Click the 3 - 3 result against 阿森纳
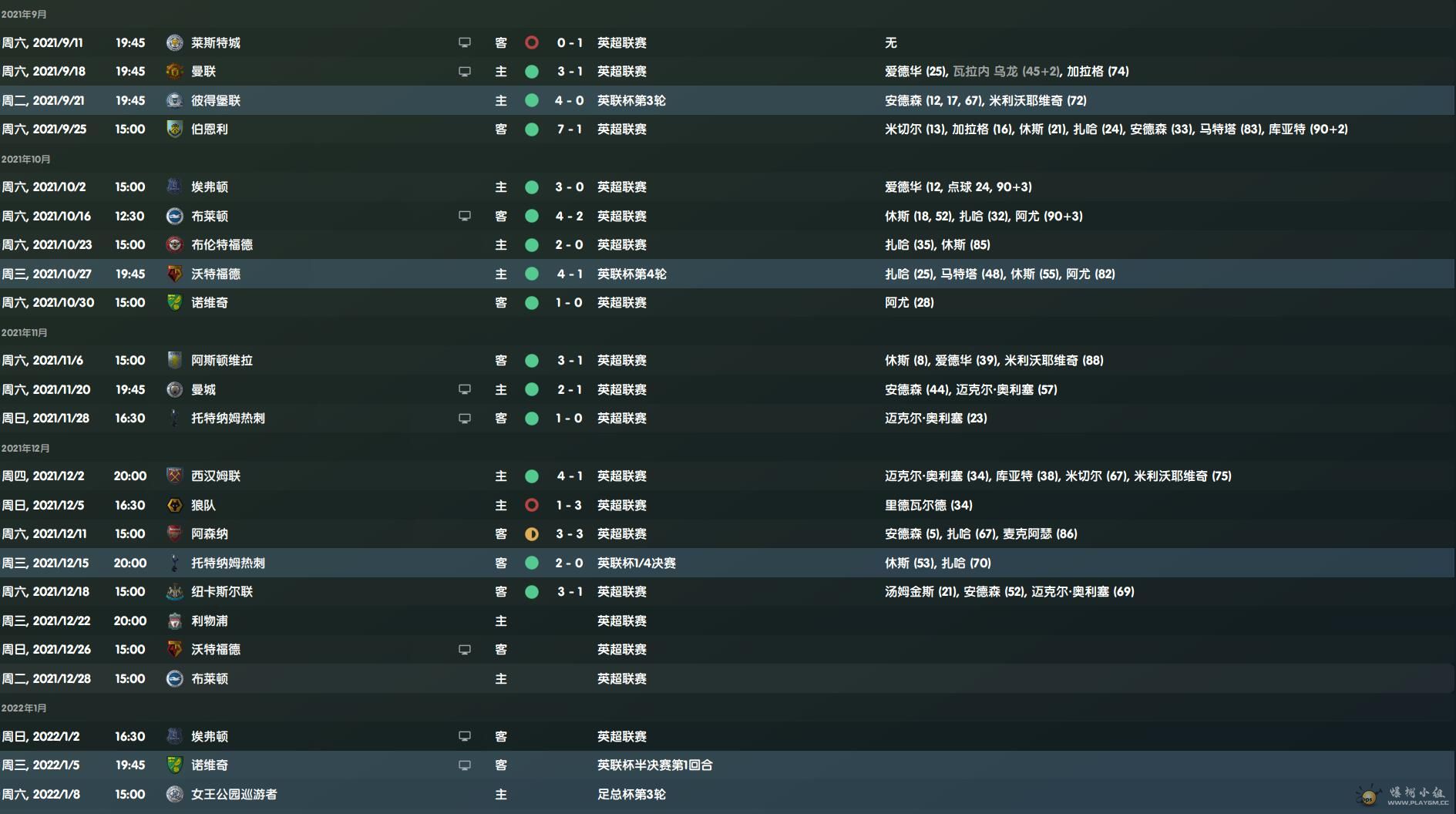Viewport: 1456px width, 814px height. tap(570, 533)
